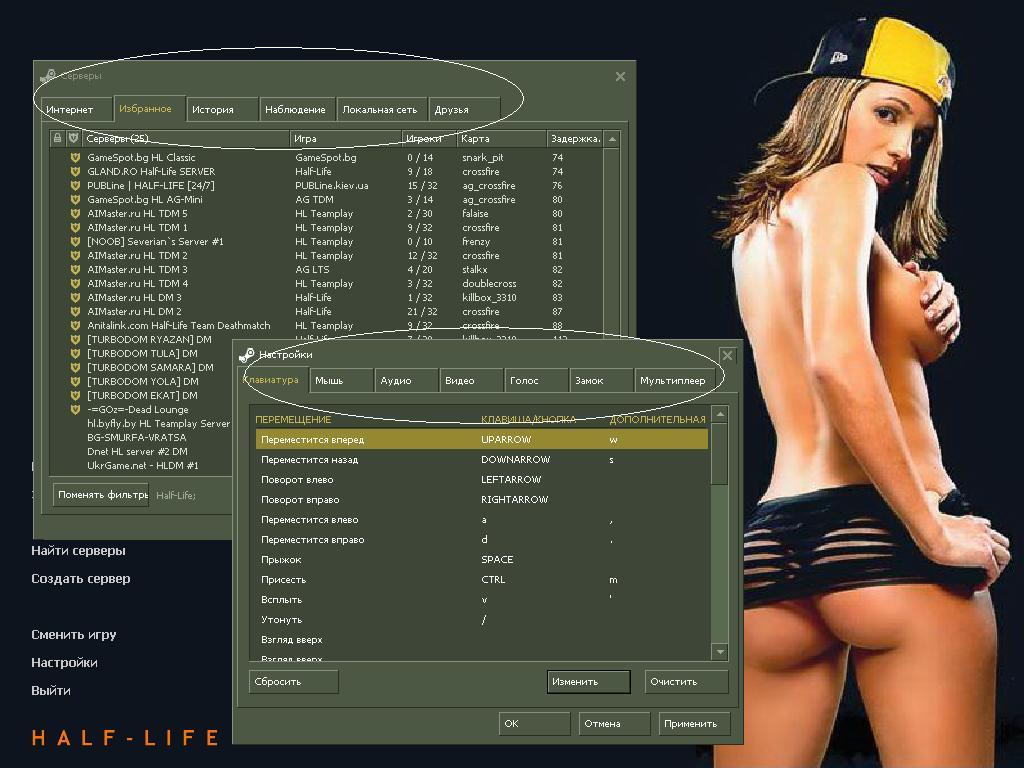Viewport: 1024px width, 768px height.
Task: Open the Локальная сеть tab
Action: tap(381, 109)
